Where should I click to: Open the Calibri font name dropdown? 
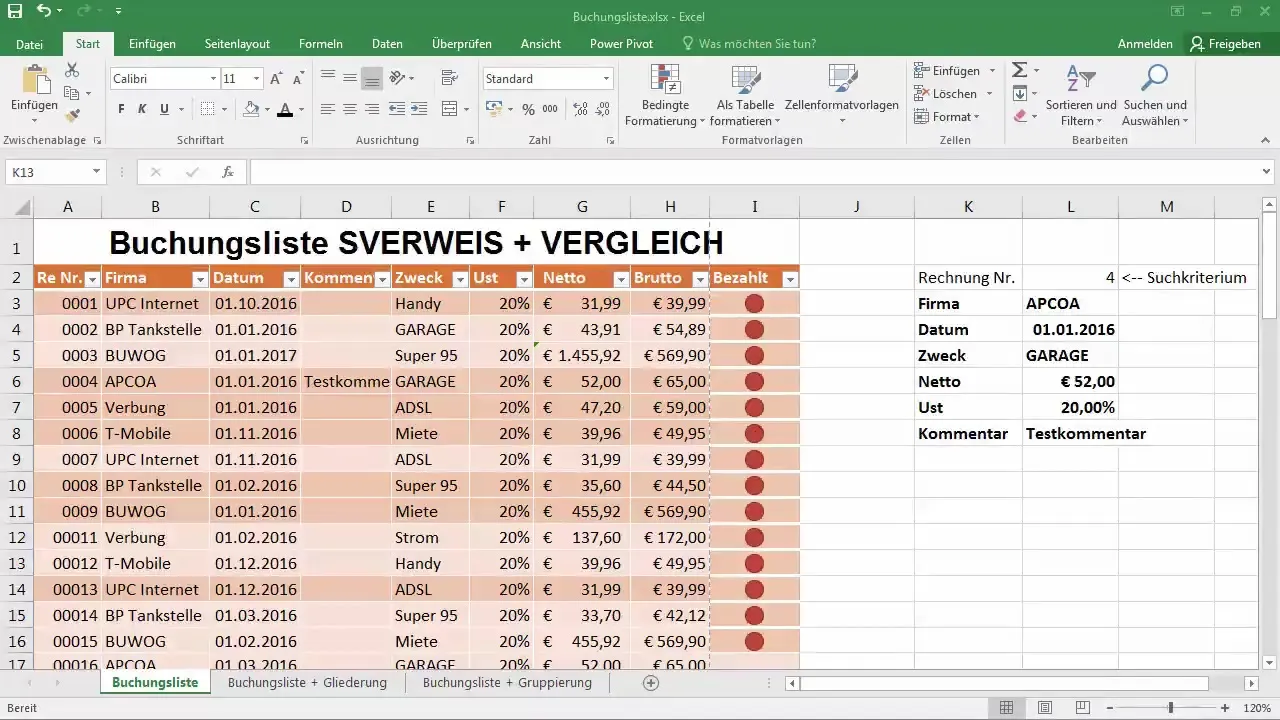click(x=213, y=78)
